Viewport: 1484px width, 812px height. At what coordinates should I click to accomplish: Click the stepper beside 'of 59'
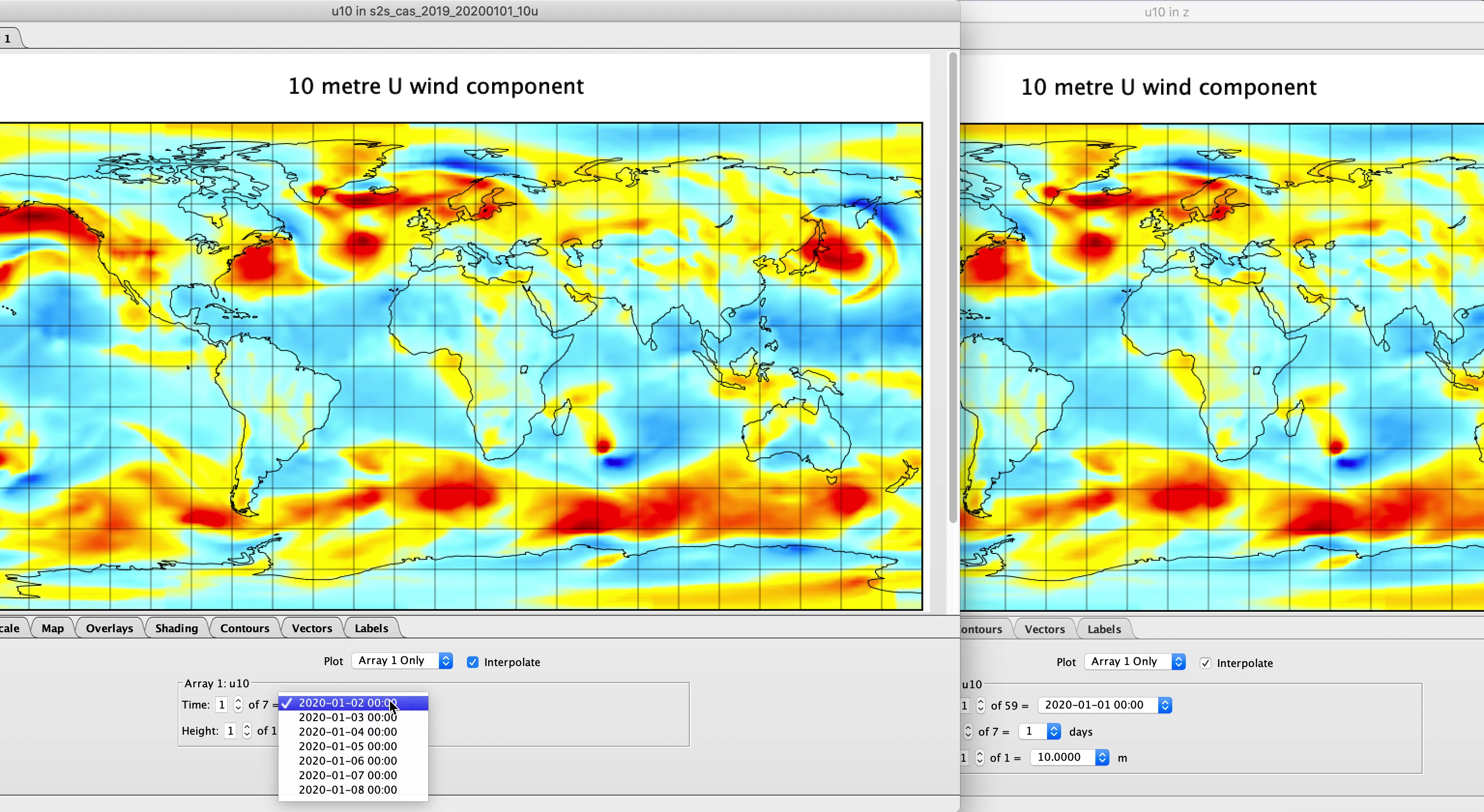click(980, 706)
